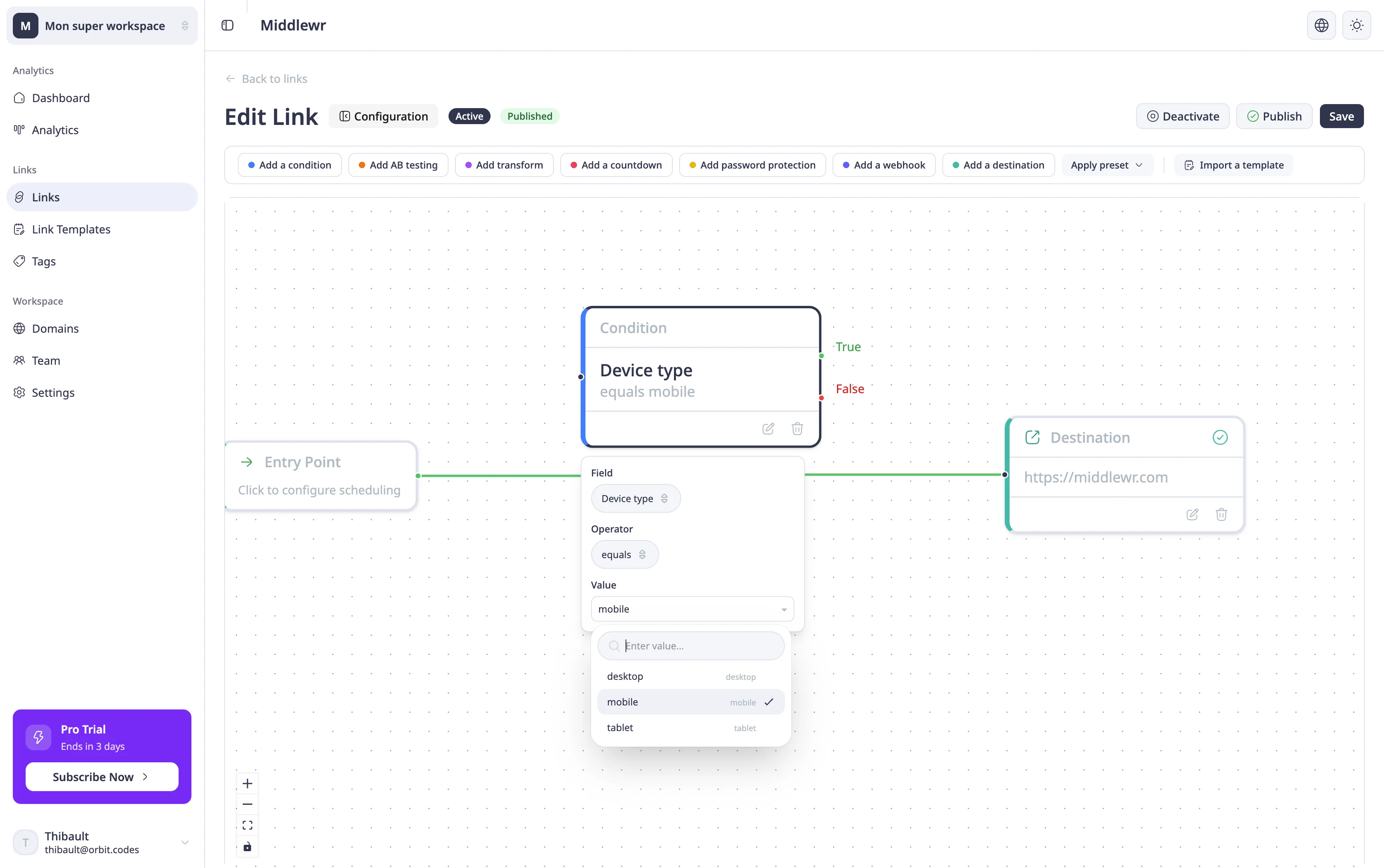1384x868 pixels.
Task: Click Back to links
Action: (266, 78)
